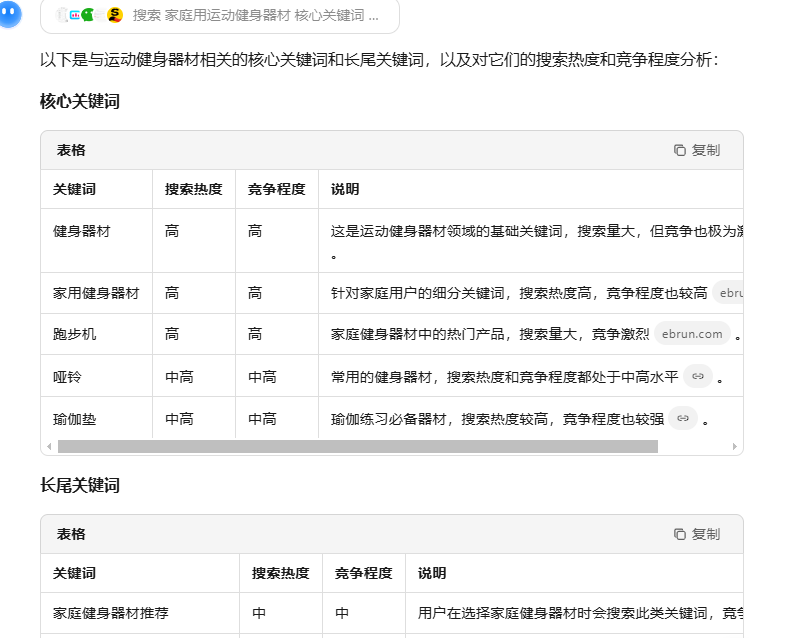The width and height of the screenshot is (806, 638).
Task: Click the green WeChat source icon in the search pill
Action: pyautogui.click(x=89, y=15)
